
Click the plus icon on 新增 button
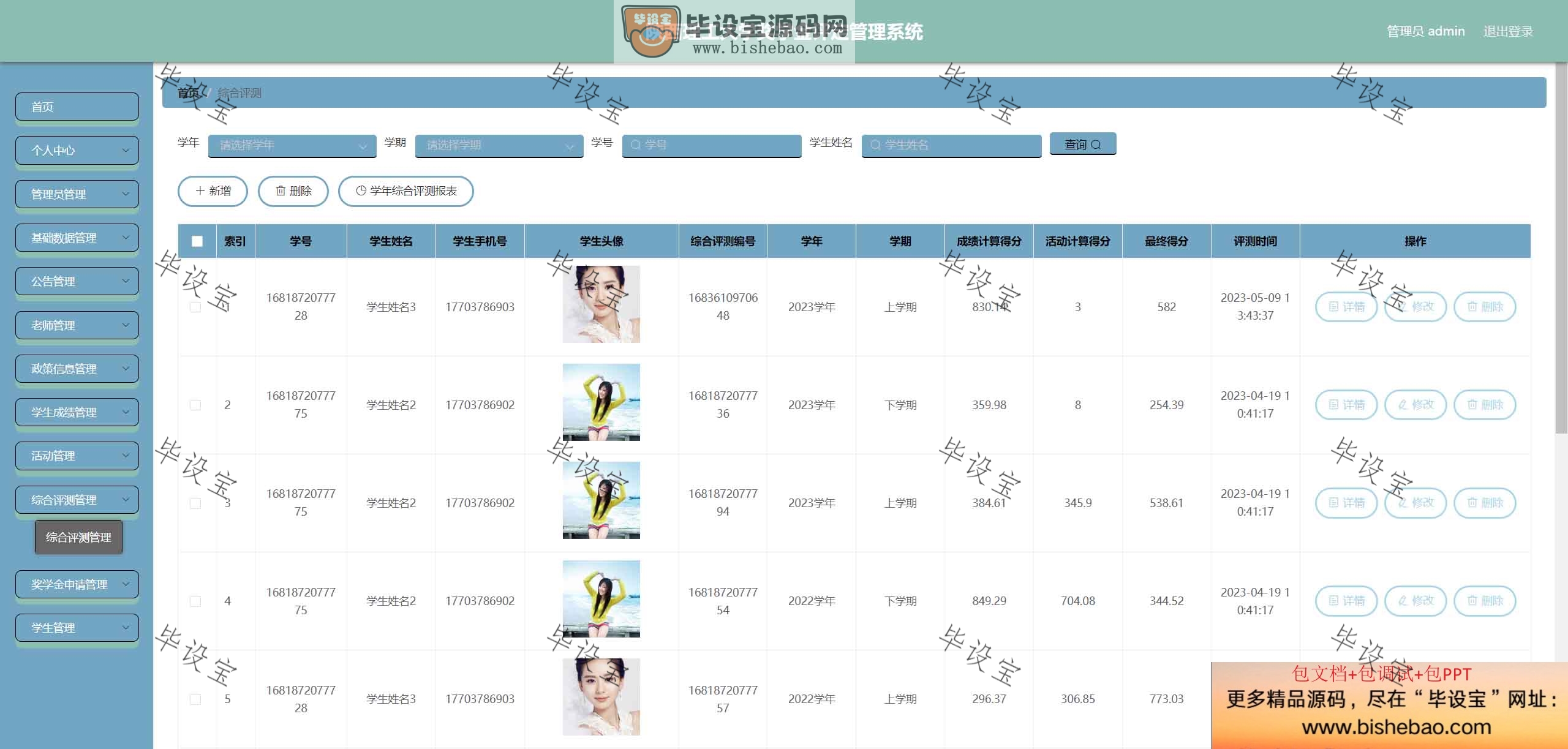pos(200,191)
